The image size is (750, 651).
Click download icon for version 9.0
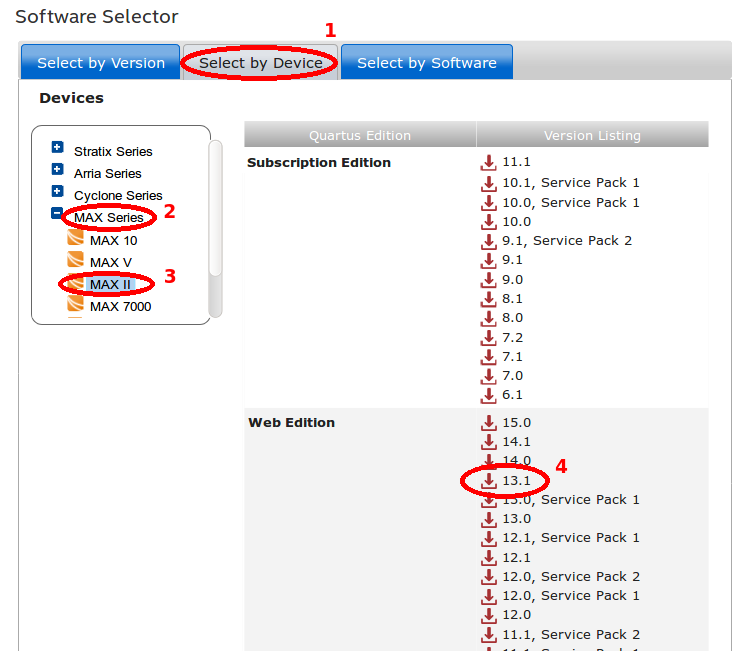coord(488,280)
